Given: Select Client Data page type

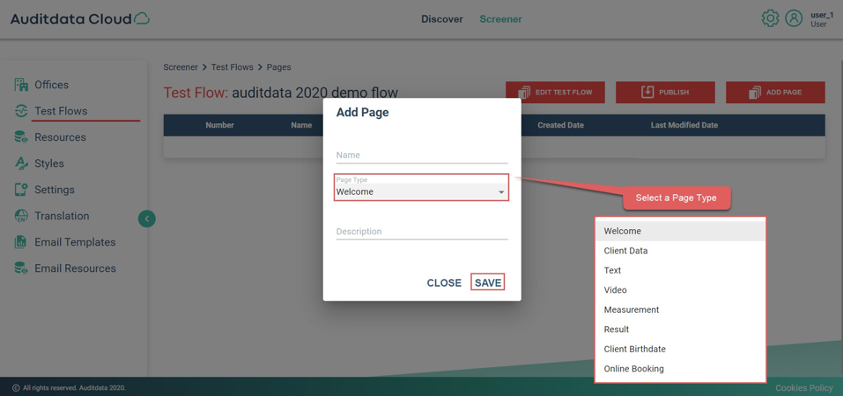Looking at the screenshot, I should [x=680, y=251].
